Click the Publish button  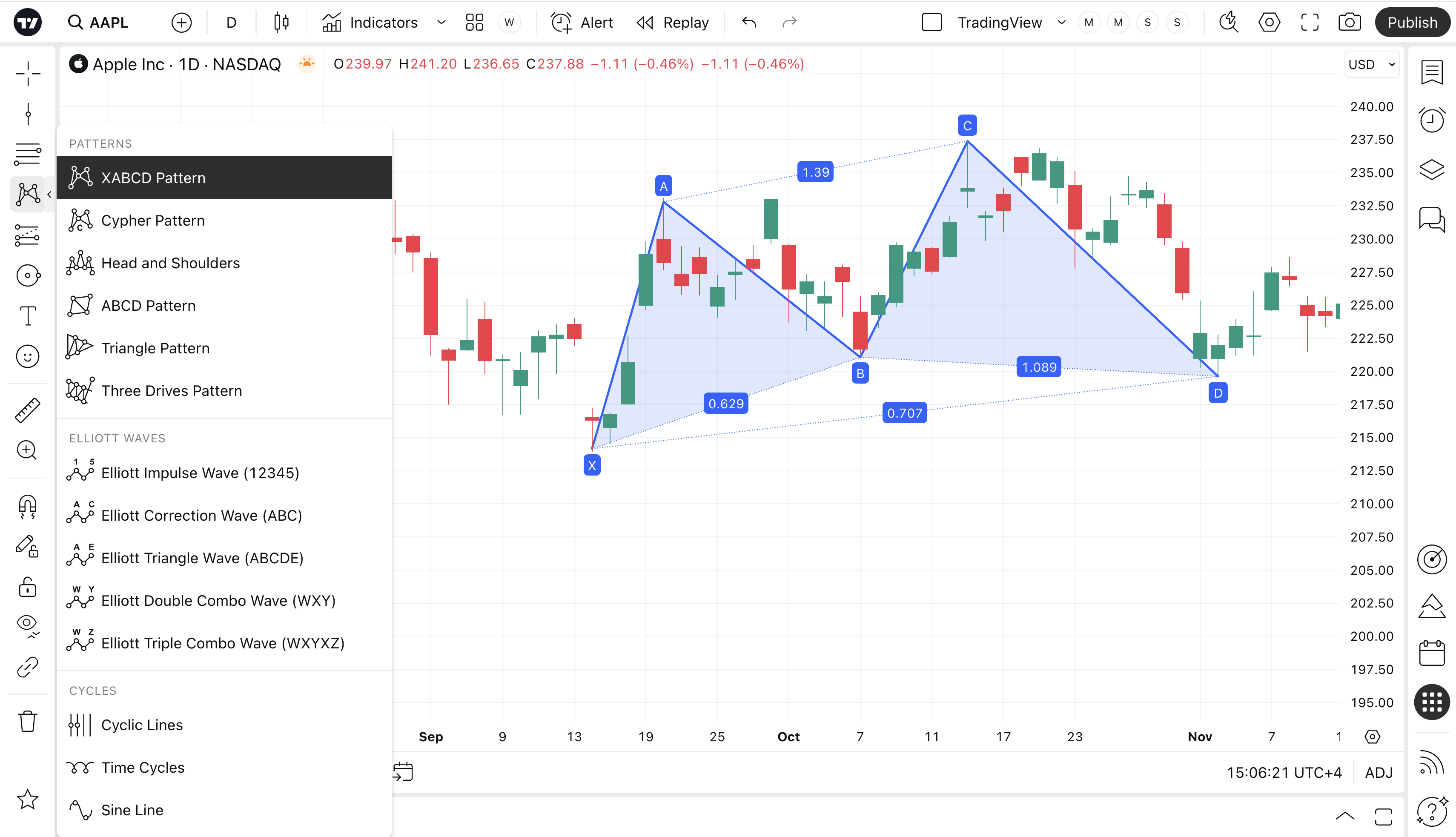click(1412, 23)
